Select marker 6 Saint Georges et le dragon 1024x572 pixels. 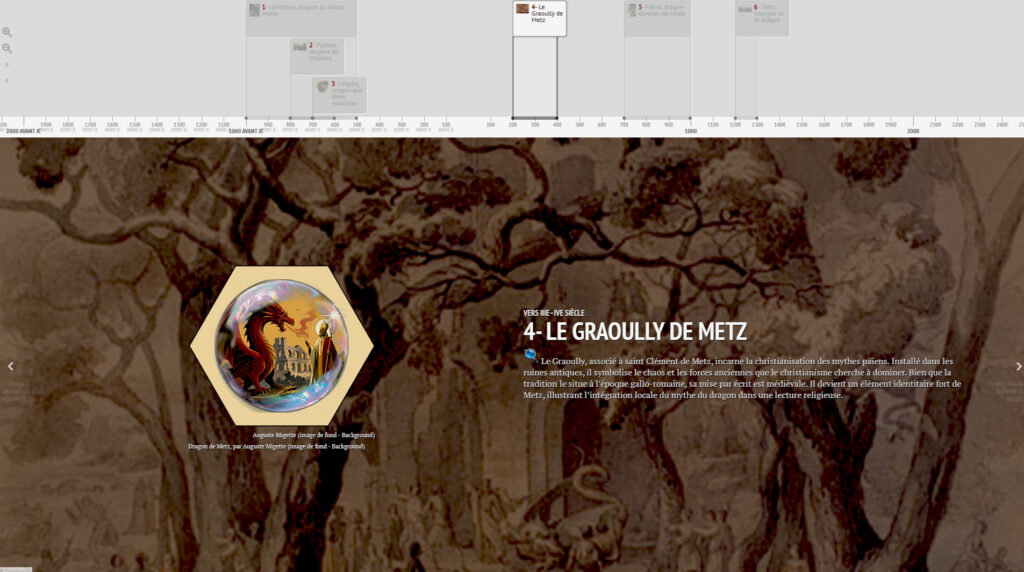(762, 13)
